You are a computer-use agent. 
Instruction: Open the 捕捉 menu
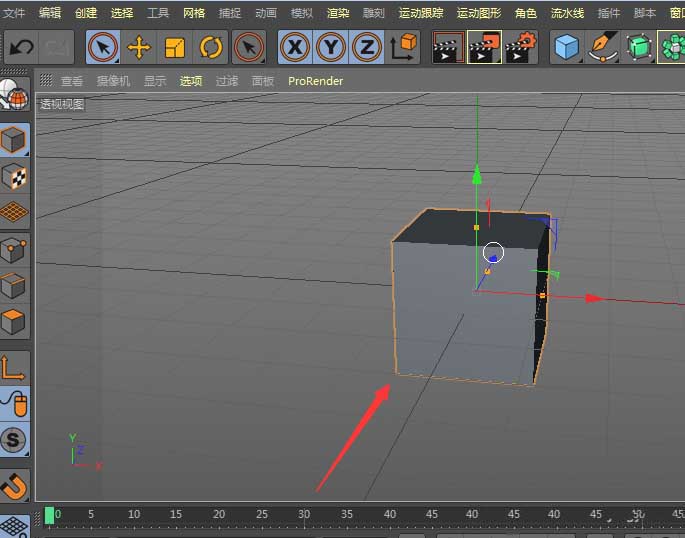point(230,13)
